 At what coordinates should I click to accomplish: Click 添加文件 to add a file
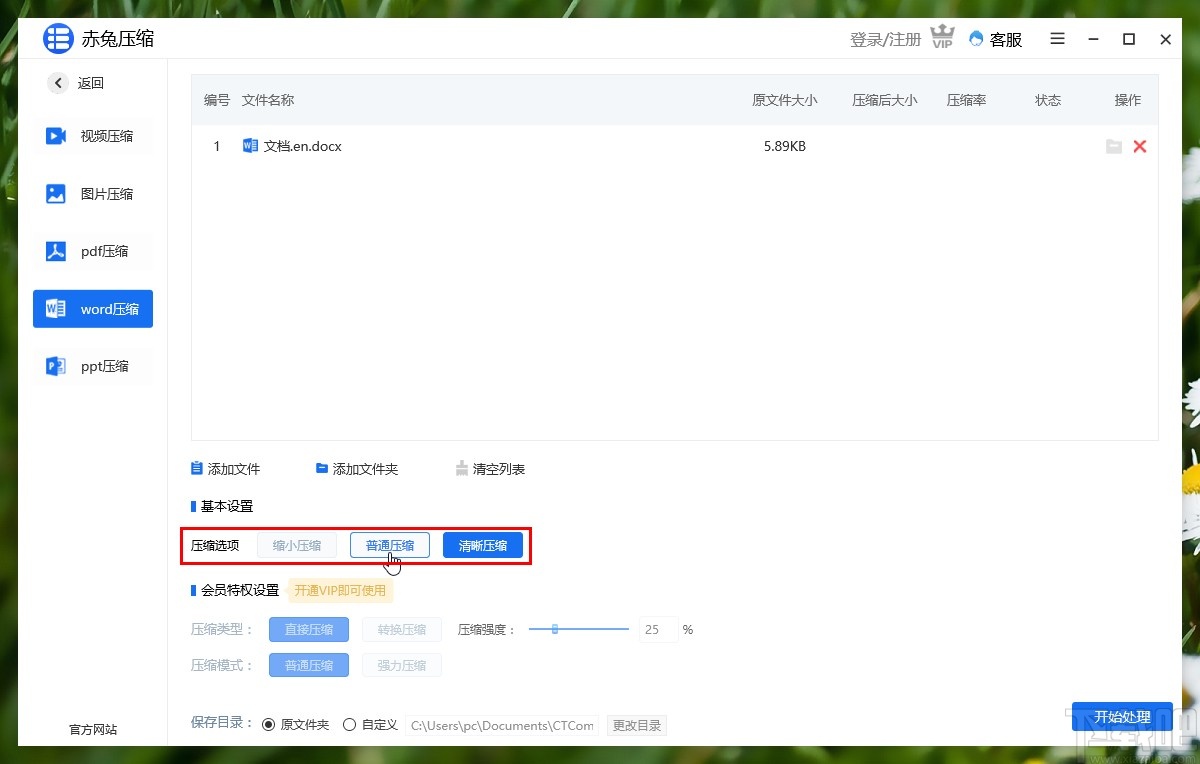(x=226, y=469)
